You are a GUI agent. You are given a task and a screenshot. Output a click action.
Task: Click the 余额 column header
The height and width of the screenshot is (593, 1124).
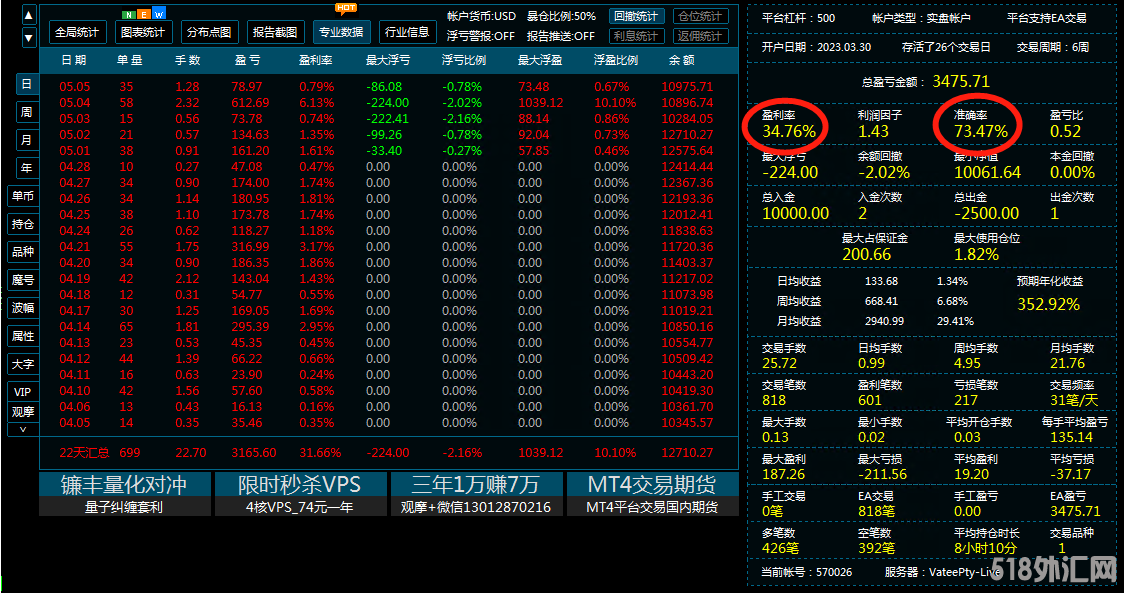pyautogui.click(x=682, y=61)
